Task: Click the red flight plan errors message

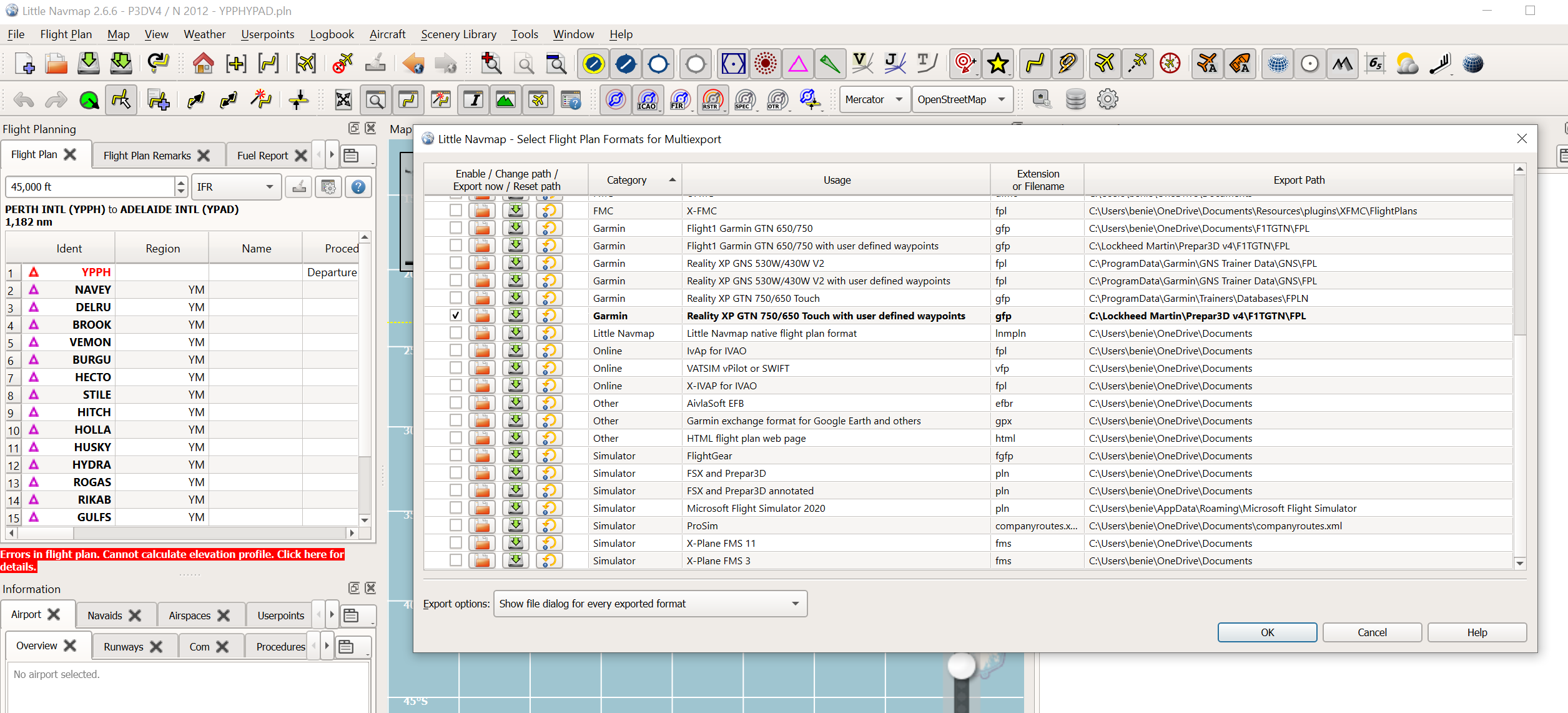Action: (172, 561)
